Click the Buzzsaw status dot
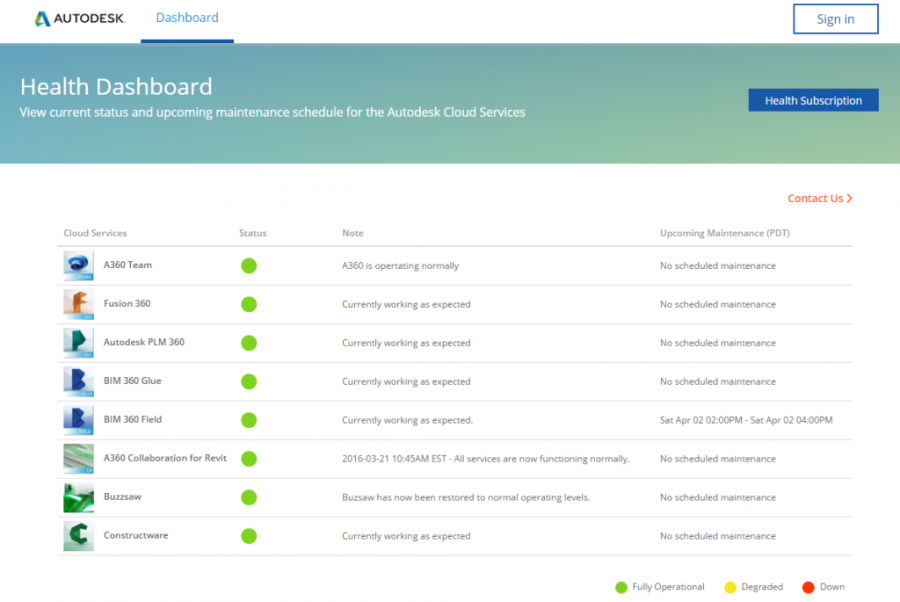The image size is (900, 602). [248, 497]
